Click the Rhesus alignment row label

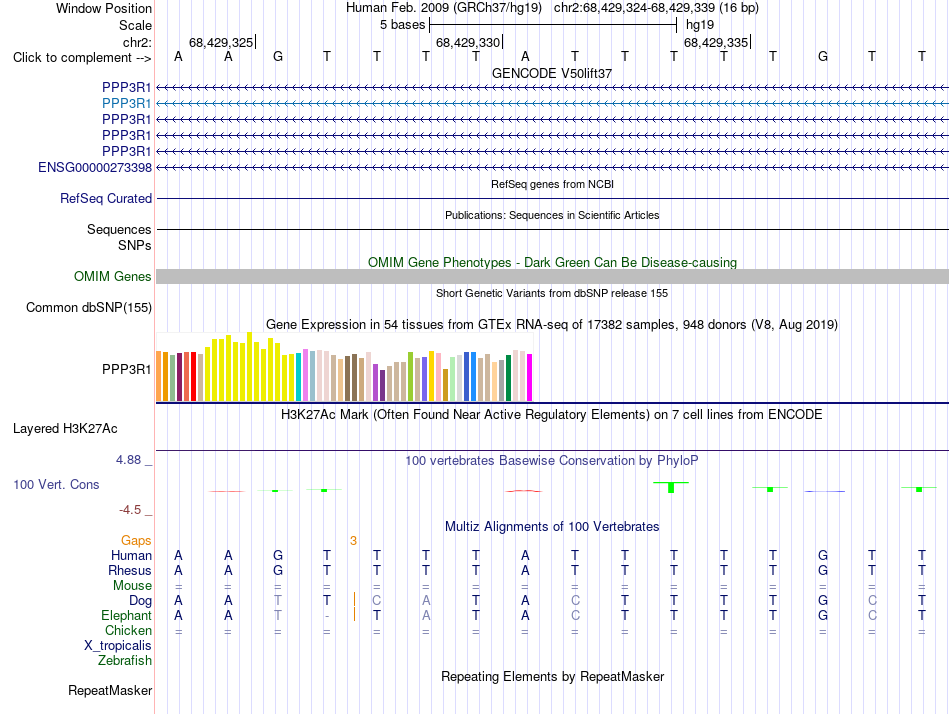130,571
